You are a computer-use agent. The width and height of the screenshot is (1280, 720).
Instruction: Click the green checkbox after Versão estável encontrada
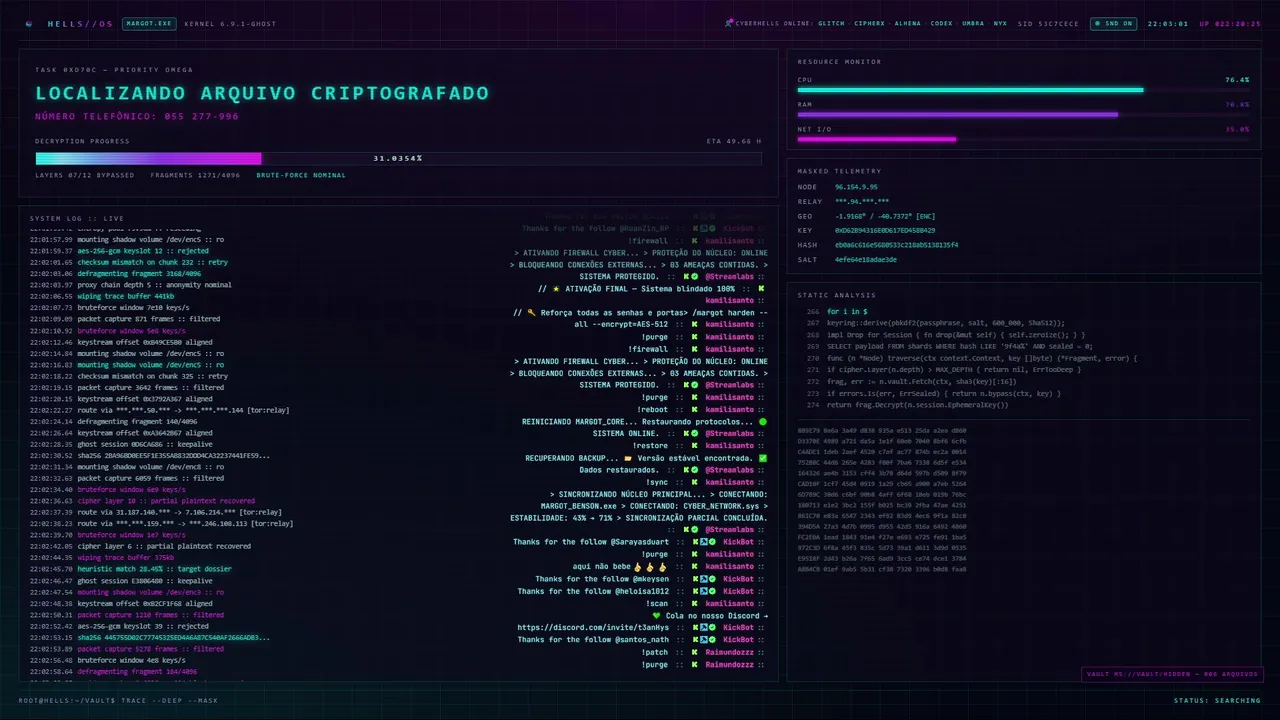coord(763,458)
